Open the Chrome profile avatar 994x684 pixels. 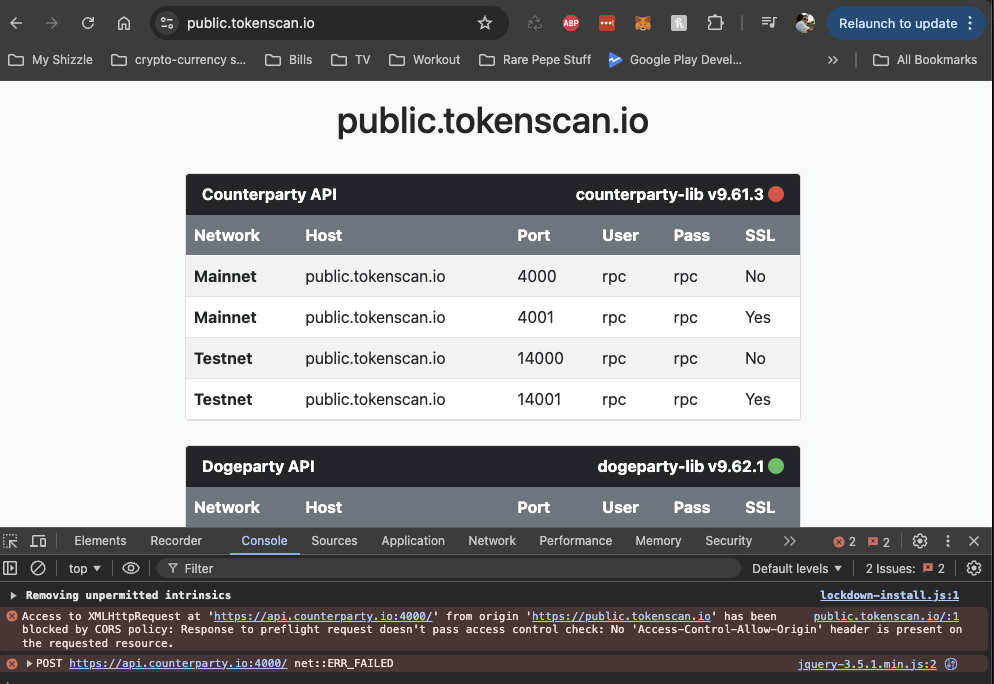coord(805,23)
